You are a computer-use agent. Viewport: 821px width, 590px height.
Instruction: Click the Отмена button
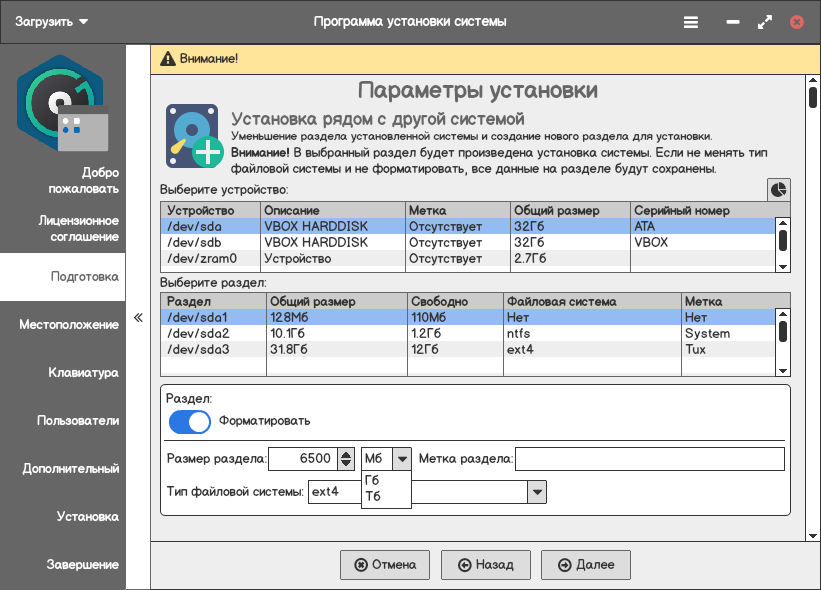(x=385, y=565)
